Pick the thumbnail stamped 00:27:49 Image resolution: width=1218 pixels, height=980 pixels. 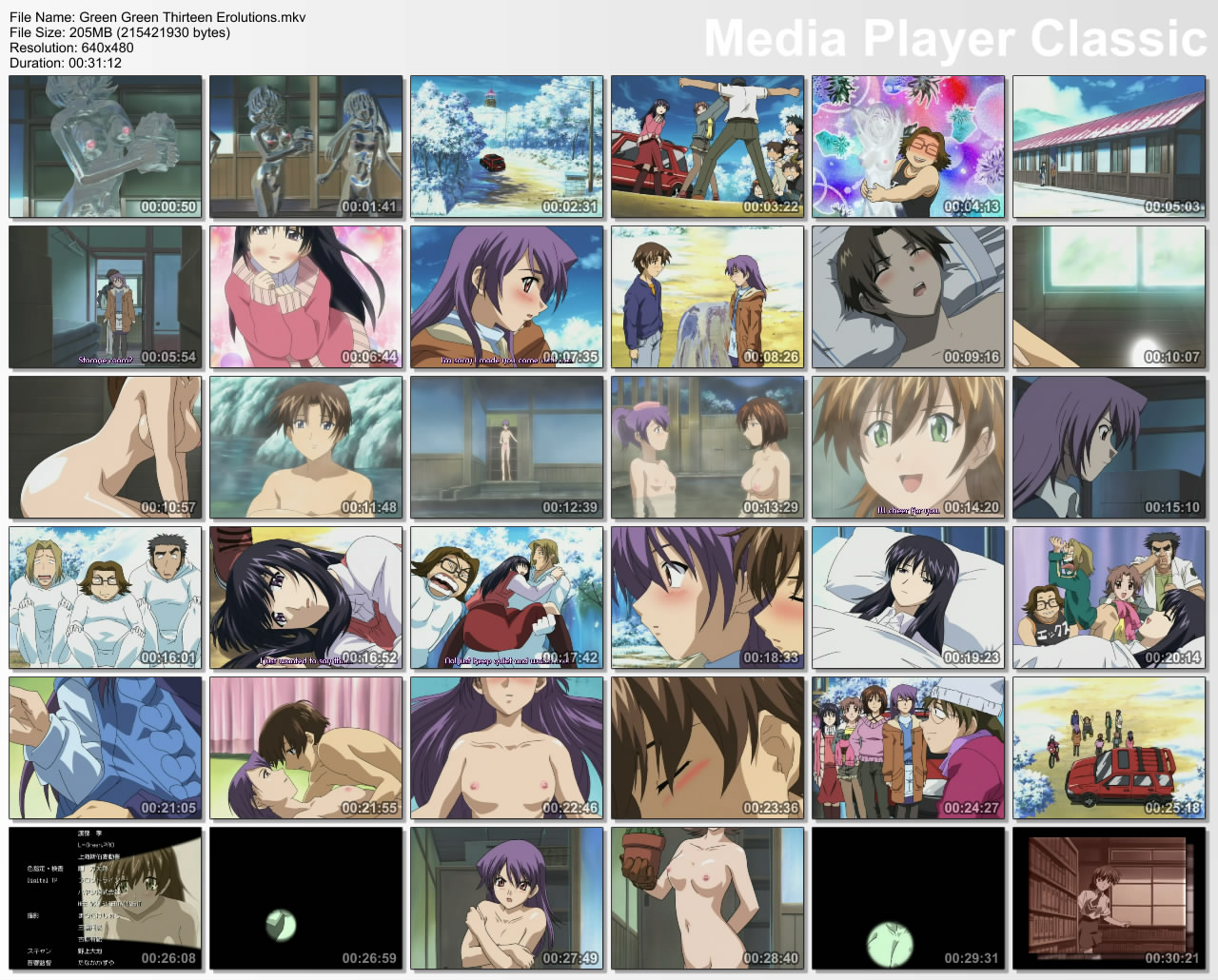507,898
